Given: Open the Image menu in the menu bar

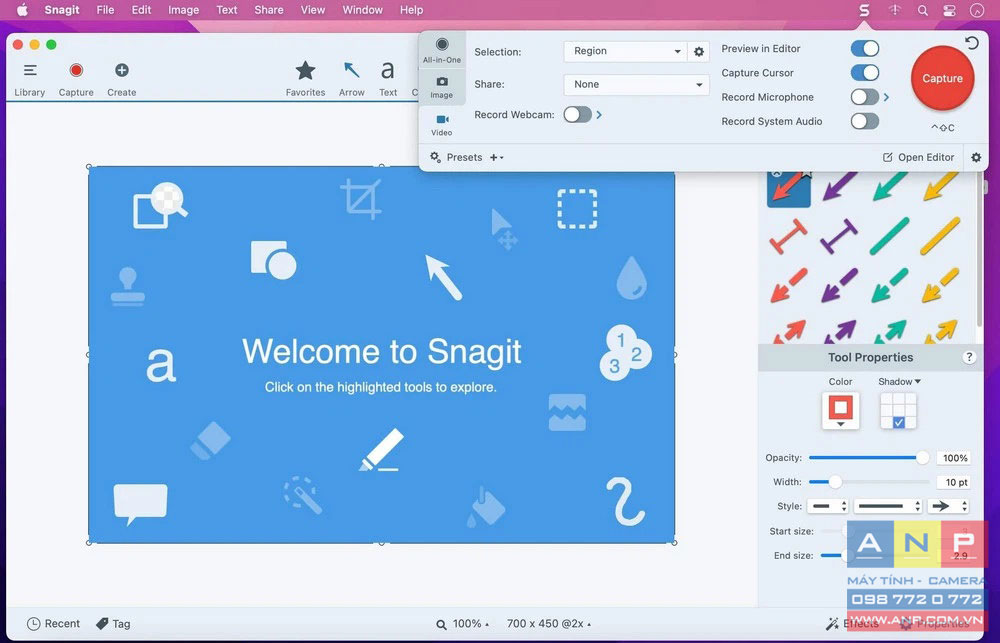Looking at the screenshot, I should pos(184,10).
